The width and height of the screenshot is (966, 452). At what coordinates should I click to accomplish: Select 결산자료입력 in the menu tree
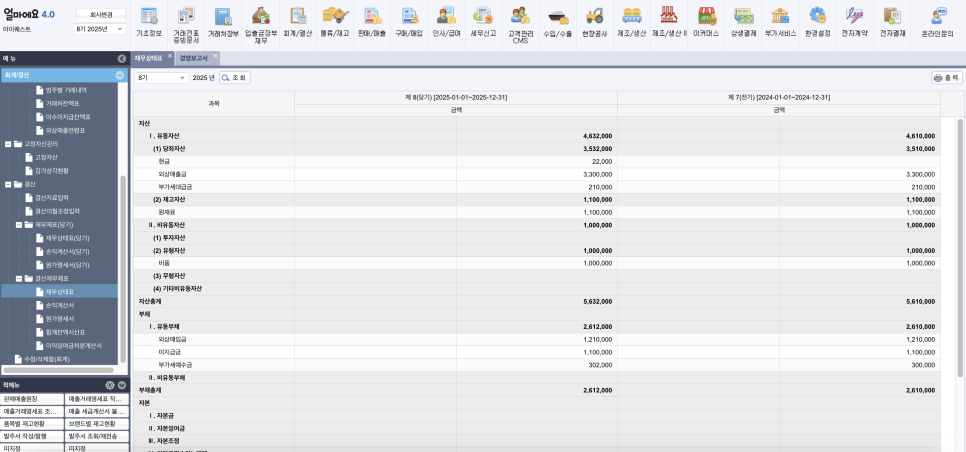[52, 198]
